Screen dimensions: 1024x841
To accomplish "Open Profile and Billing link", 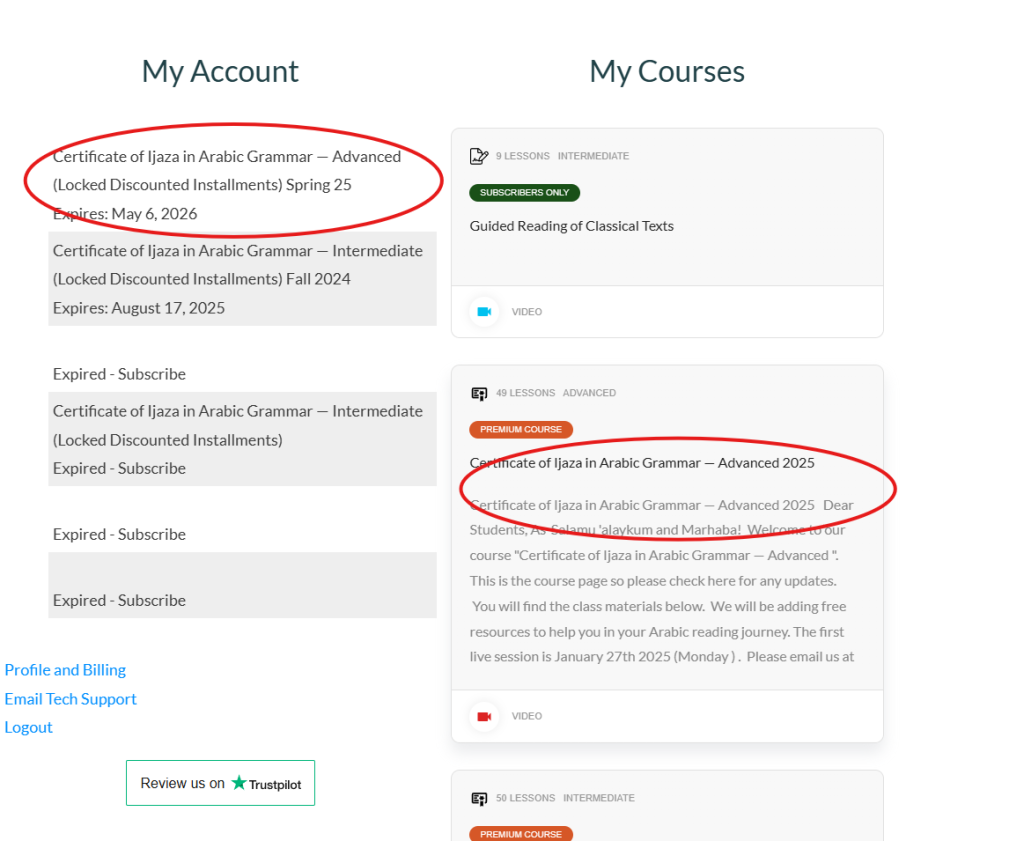I will tap(65, 670).
